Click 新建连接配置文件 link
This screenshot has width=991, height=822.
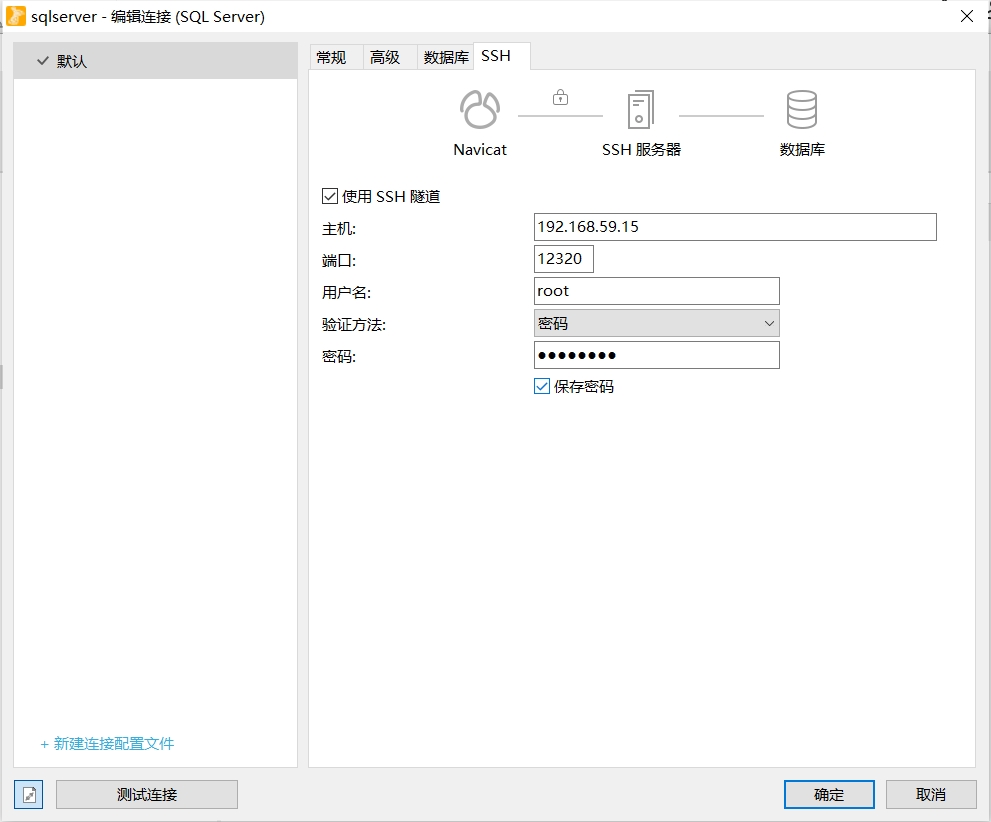(x=107, y=744)
